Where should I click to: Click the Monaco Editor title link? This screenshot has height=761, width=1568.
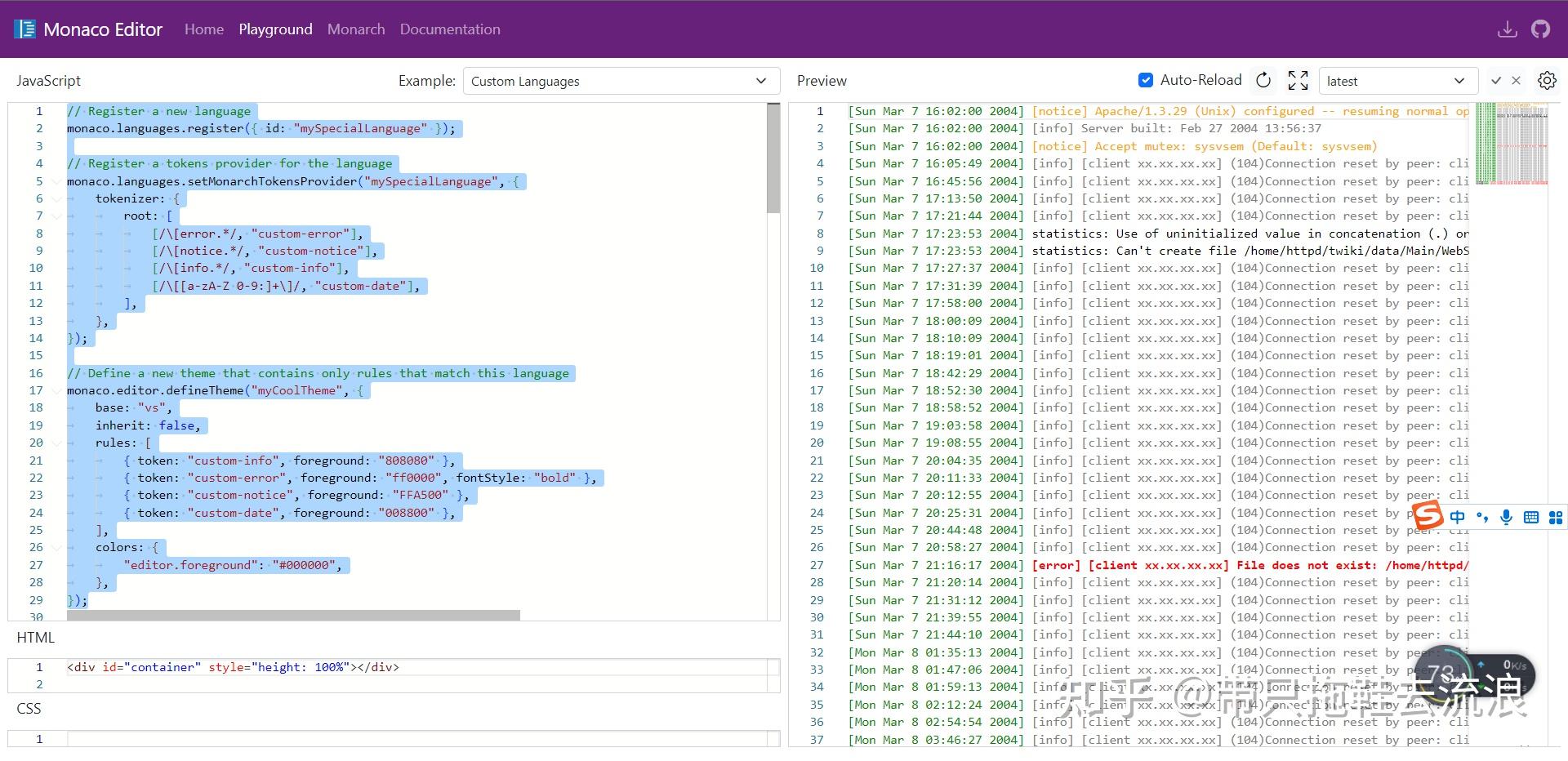click(103, 29)
